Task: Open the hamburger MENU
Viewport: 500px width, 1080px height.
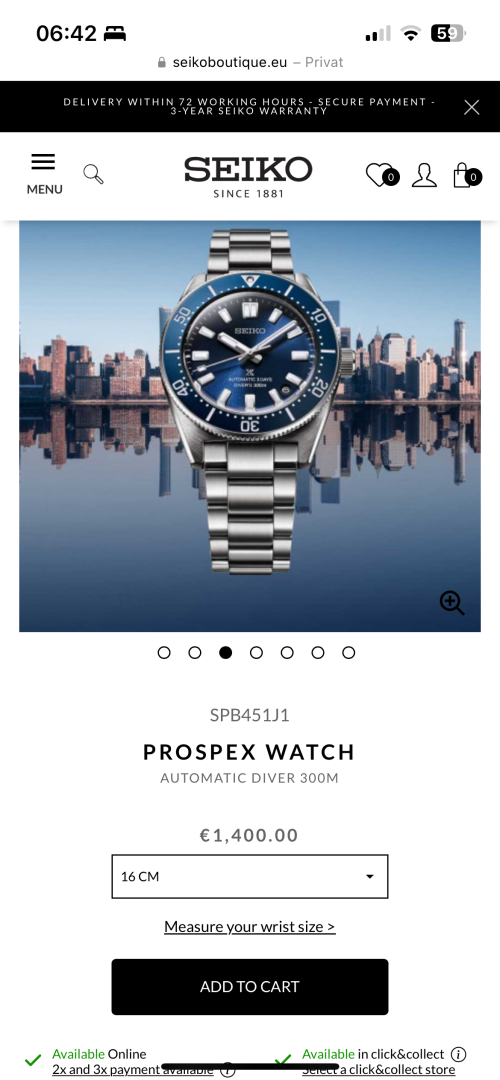Action: click(44, 175)
